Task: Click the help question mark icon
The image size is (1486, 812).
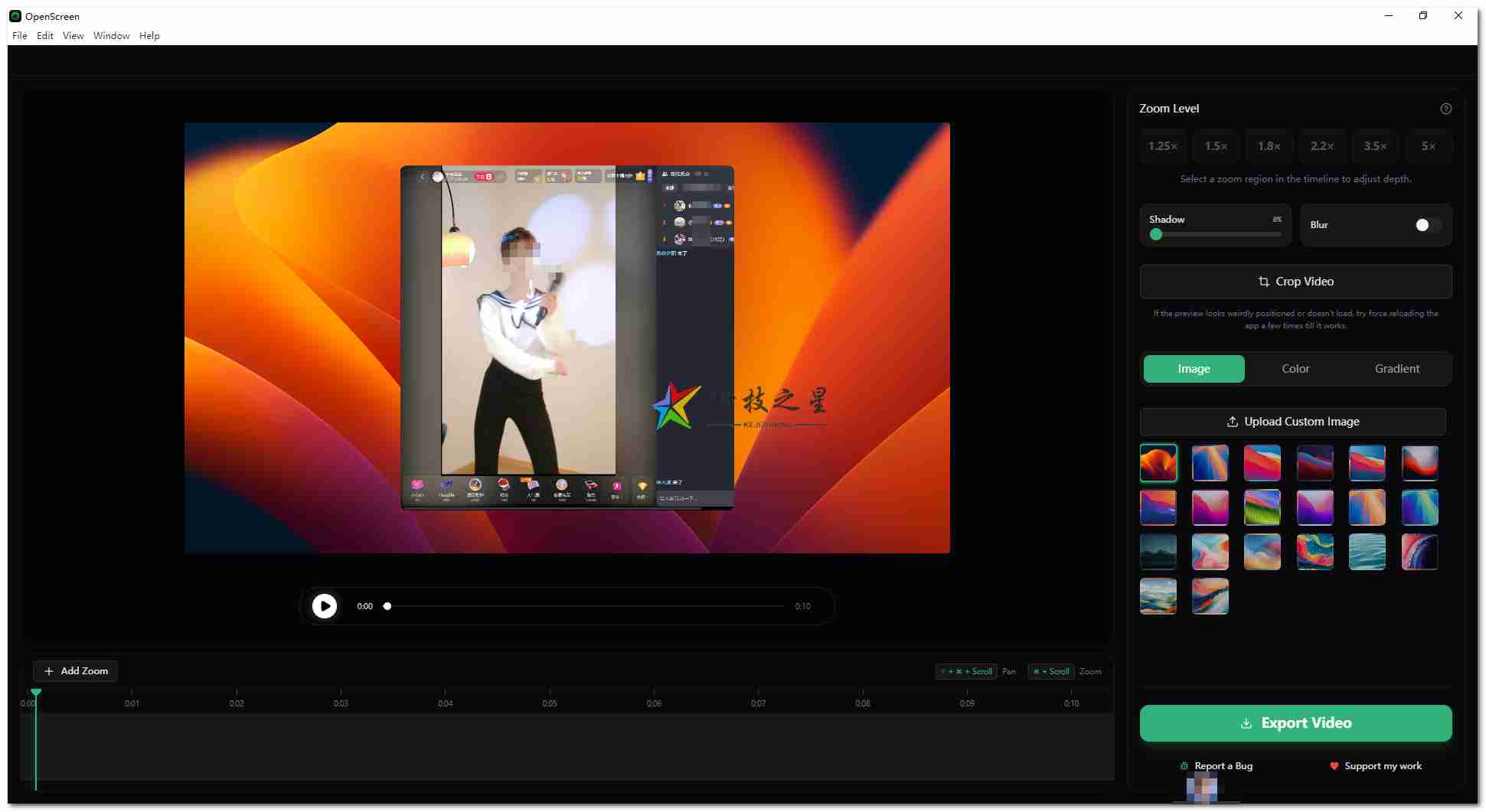Action: (x=1445, y=109)
